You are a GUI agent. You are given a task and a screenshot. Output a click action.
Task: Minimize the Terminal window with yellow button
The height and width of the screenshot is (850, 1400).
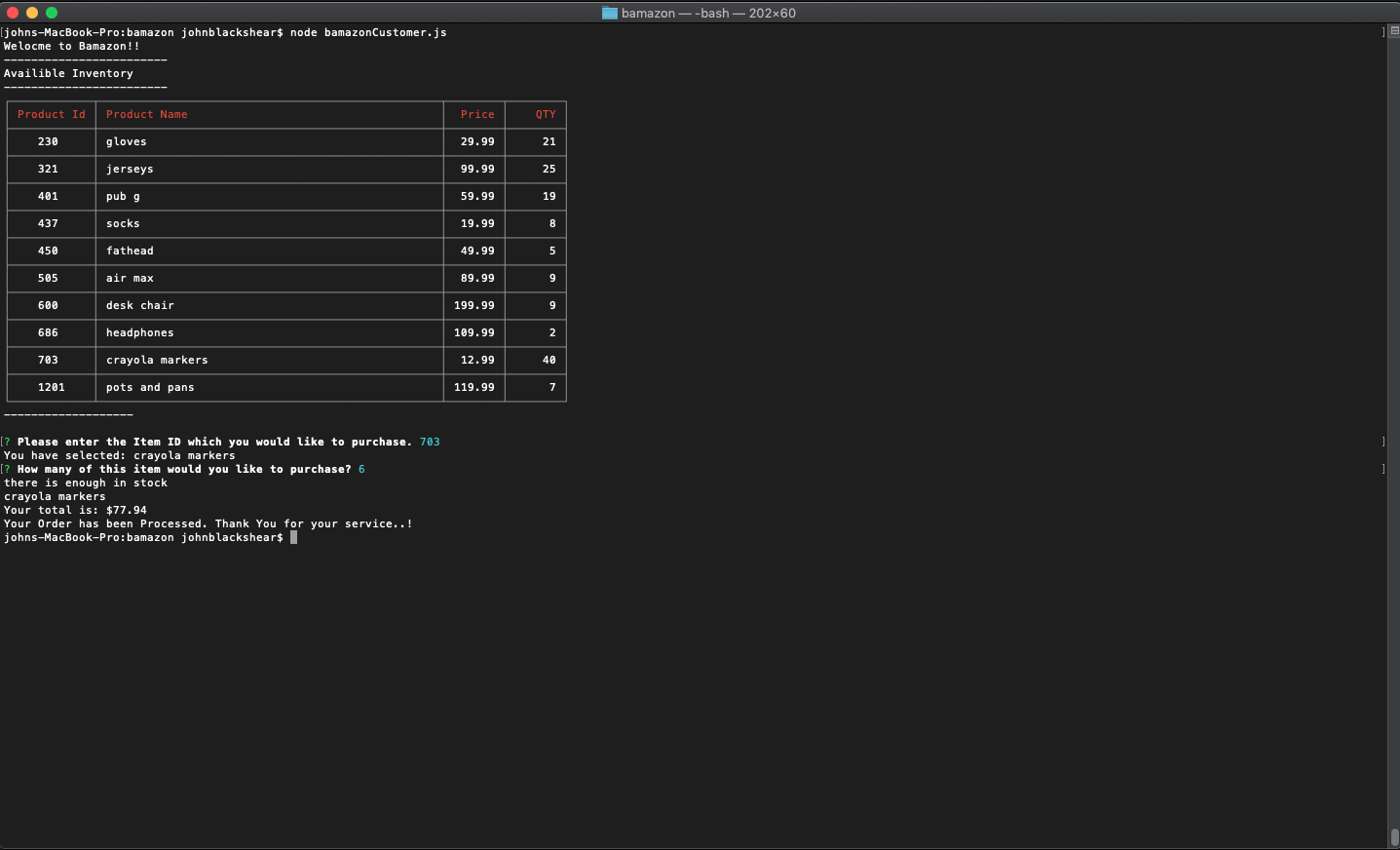(x=32, y=13)
